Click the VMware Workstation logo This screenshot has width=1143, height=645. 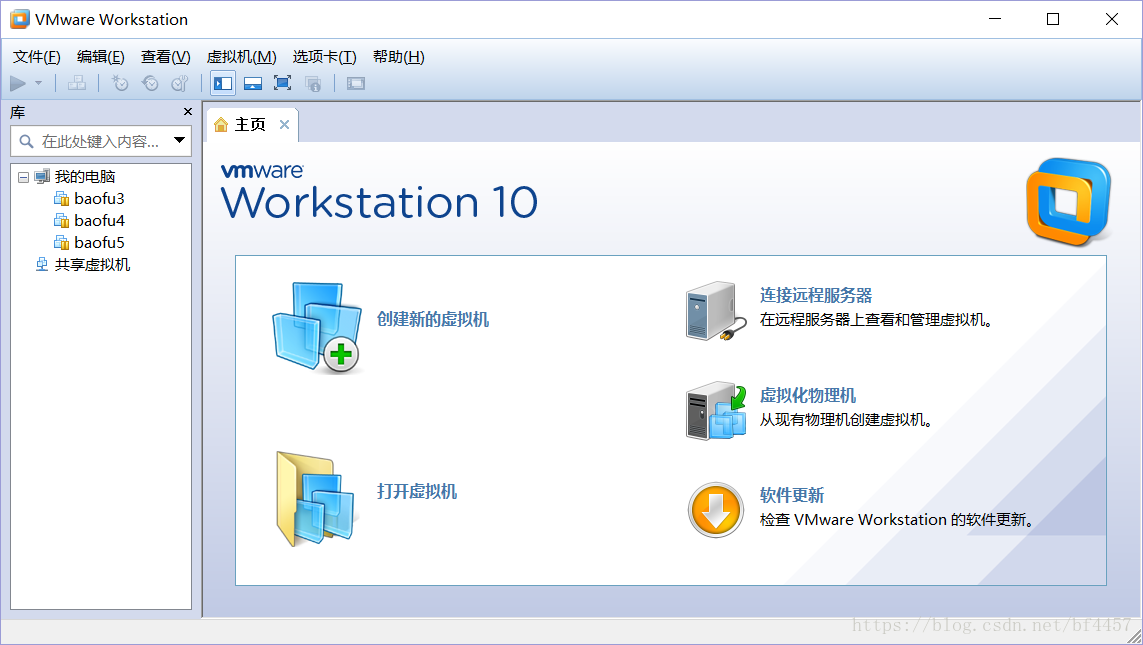tap(1069, 202)
